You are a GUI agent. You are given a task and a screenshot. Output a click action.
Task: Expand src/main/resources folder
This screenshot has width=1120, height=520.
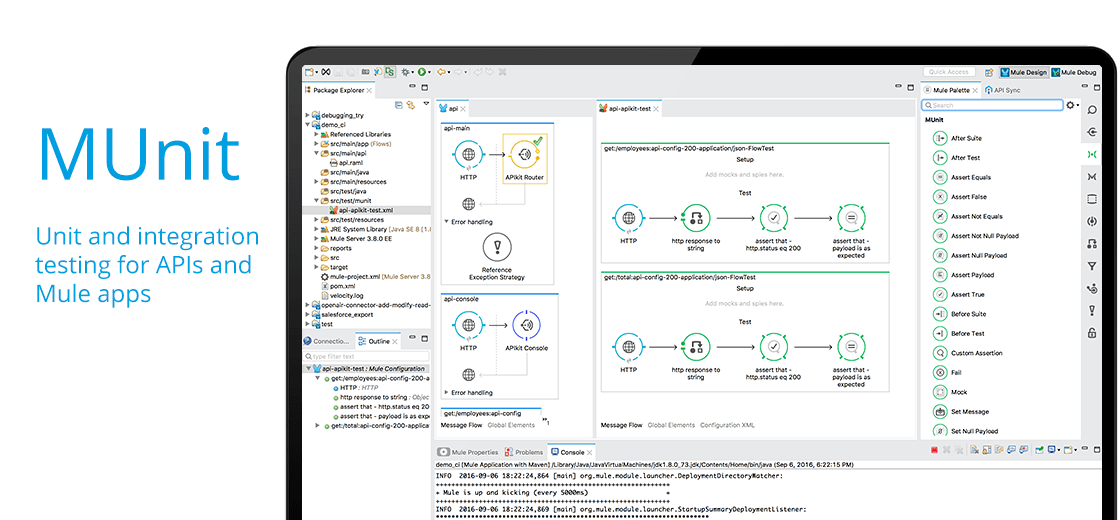(316, 181)
